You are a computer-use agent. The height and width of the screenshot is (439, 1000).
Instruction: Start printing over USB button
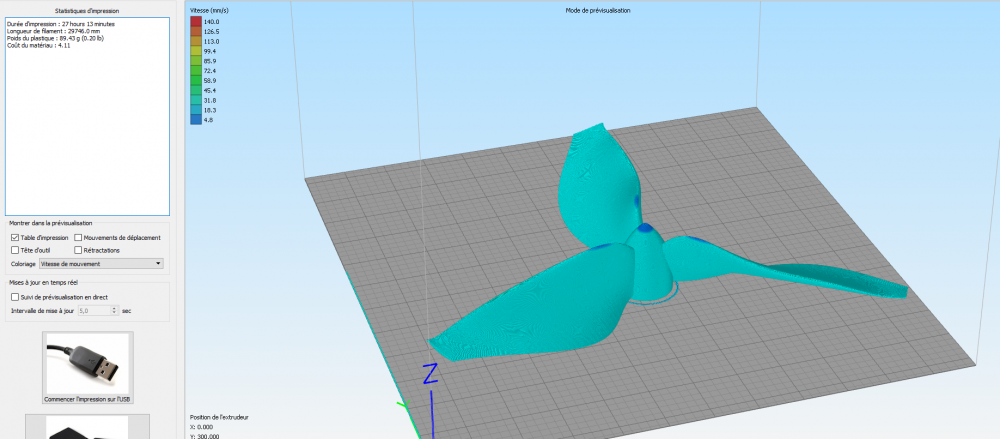pyautogui.click(x=88, y=368)
